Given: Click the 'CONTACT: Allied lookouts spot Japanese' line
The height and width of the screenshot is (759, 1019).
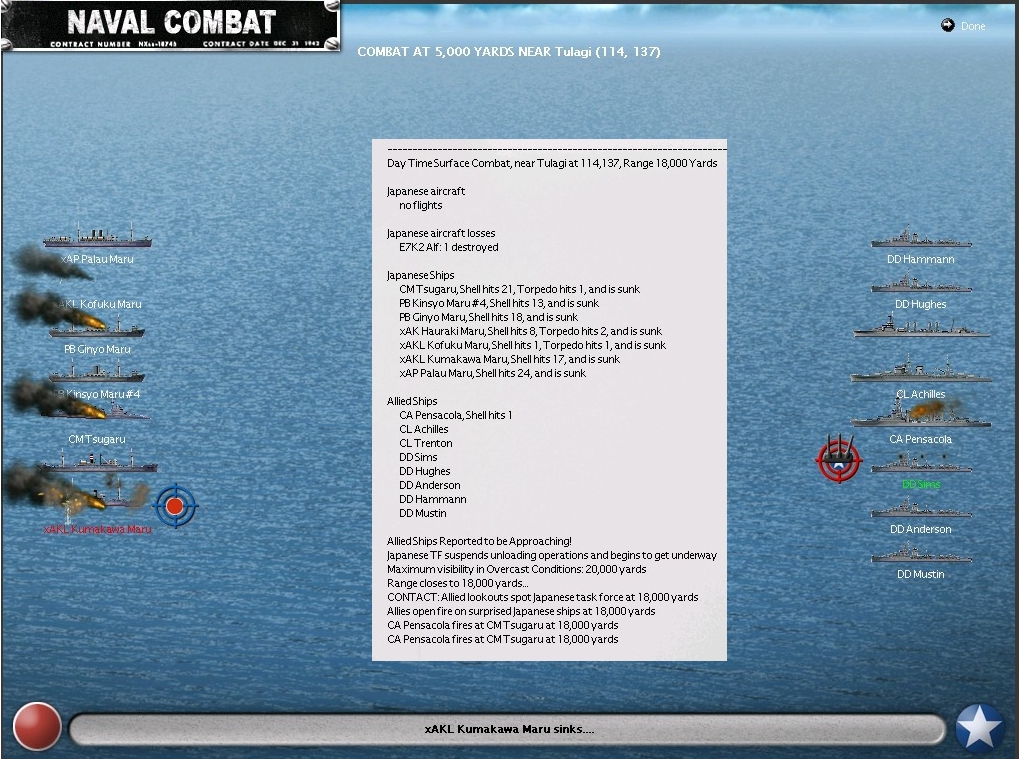Looking at the screenshot, I should point(543,597).
